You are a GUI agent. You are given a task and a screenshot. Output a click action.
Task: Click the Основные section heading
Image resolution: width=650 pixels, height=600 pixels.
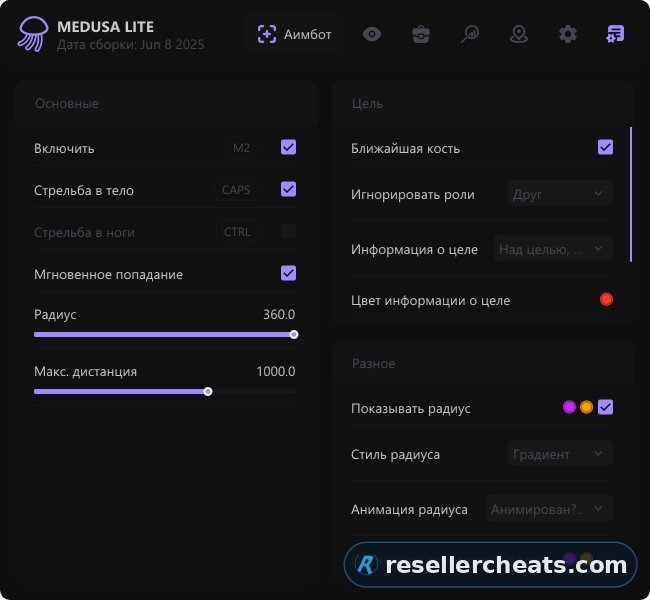[x=67, y=104]
